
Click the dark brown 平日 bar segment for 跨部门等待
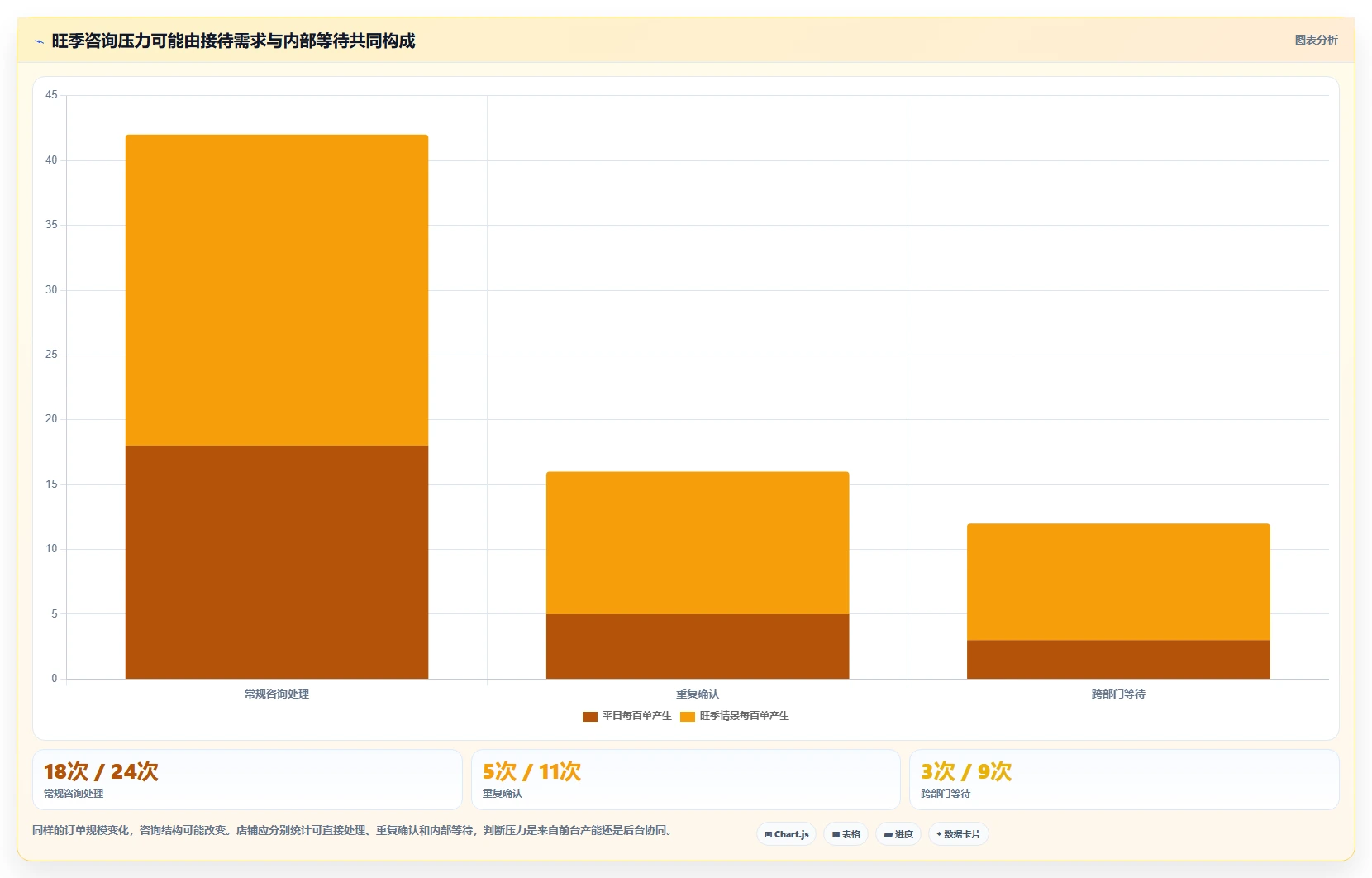coord(1118,660)
